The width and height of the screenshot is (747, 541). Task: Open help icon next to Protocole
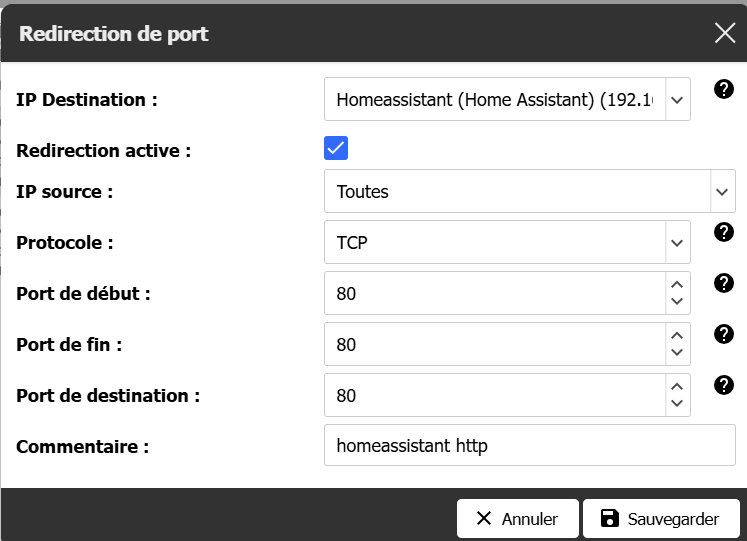click(724, 232)
